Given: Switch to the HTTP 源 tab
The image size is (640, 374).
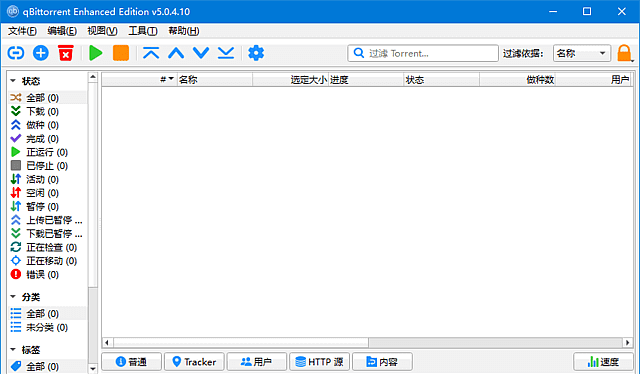Looking at the screenshot, I should (320, 362).
